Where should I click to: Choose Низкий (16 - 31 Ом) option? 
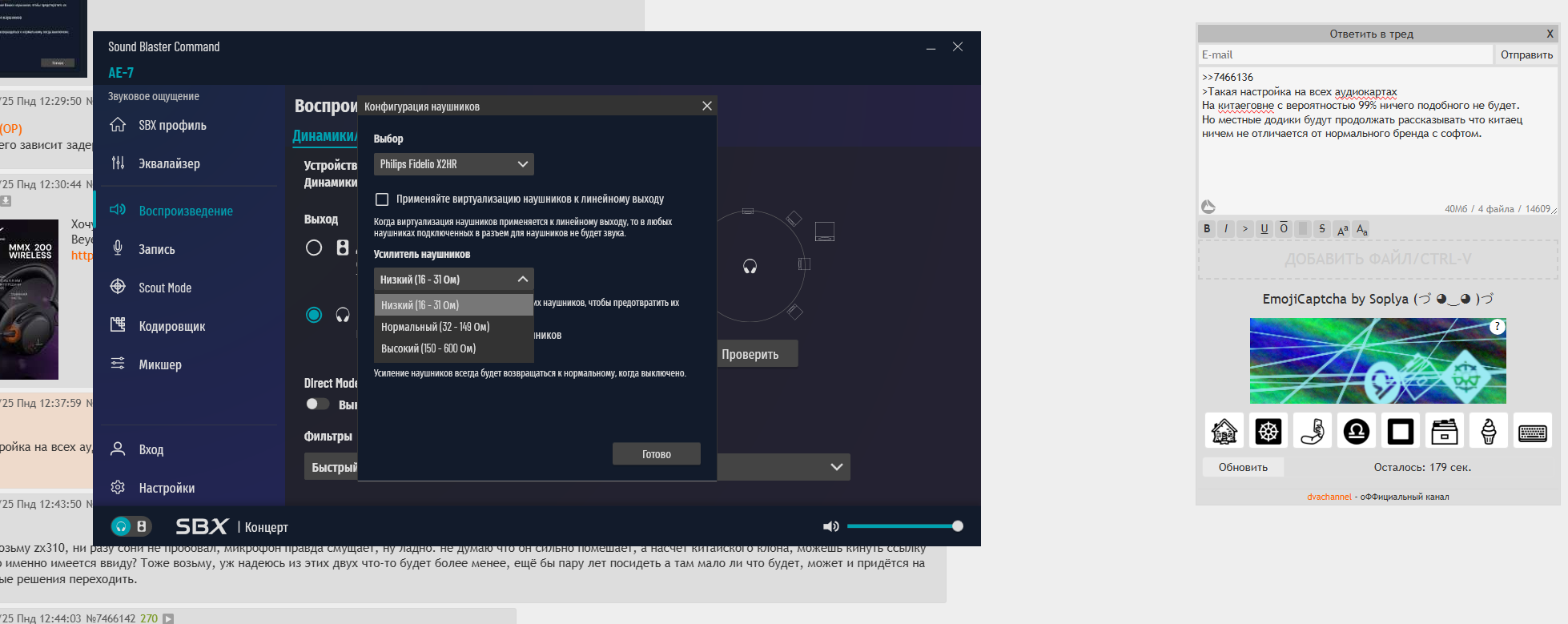pyautogui.click(x=453, y=305)
